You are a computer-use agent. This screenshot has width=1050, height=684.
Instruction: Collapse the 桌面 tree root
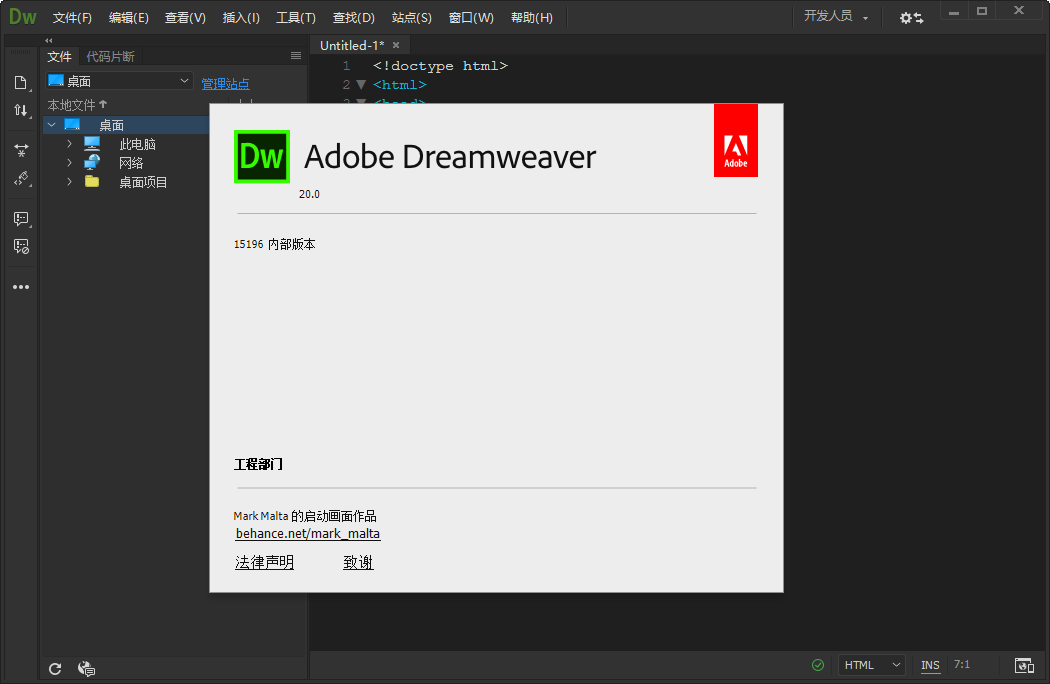pyautogui.click(x=52, y=125)
